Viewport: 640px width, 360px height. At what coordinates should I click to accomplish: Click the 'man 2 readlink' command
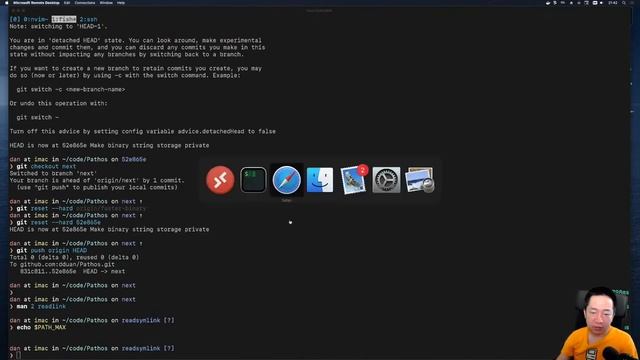[41, 307]
